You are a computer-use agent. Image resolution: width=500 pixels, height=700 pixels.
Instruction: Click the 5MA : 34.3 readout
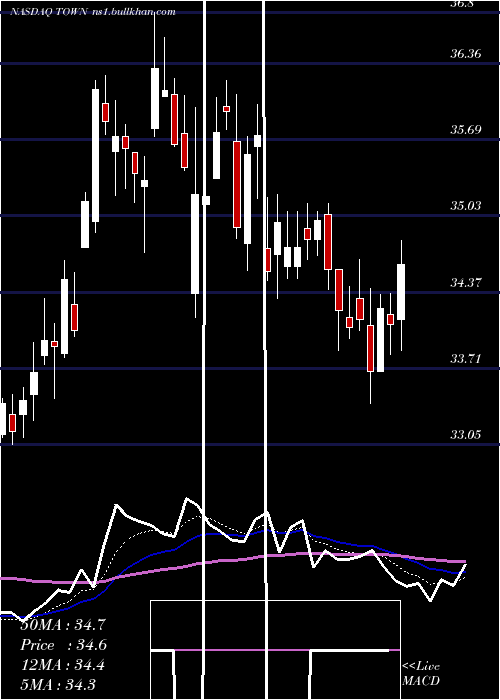pos(58,684)
